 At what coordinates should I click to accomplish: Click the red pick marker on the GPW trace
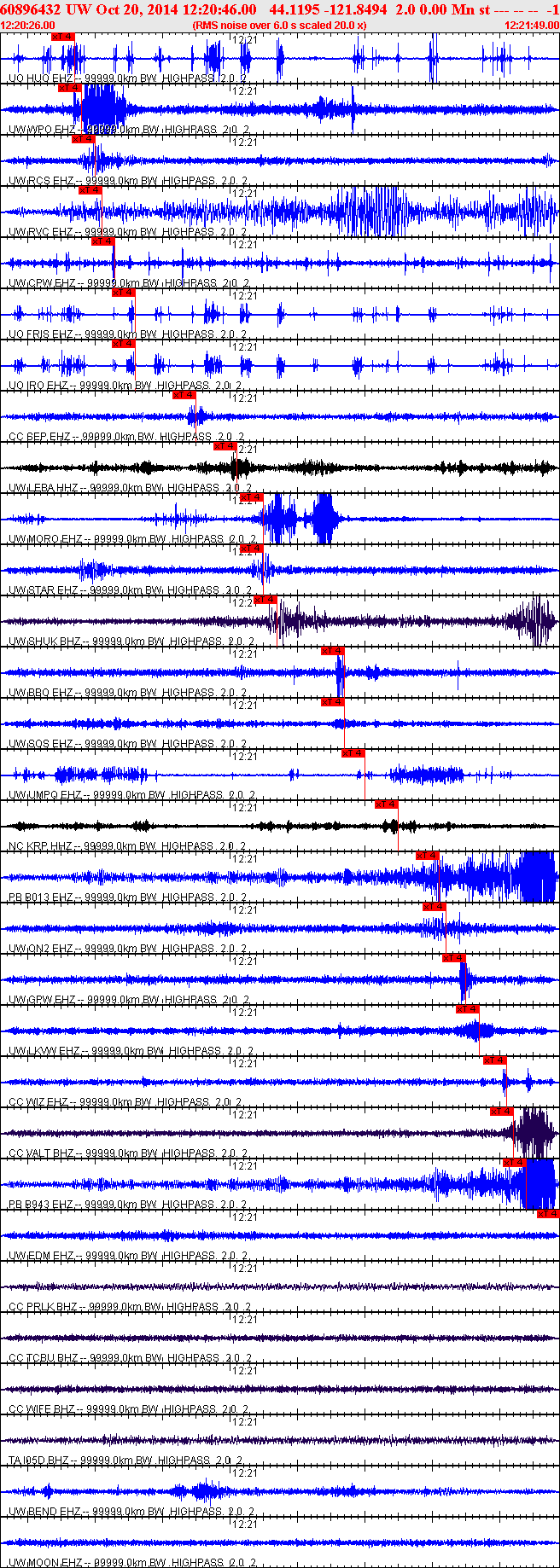point(454,958)
